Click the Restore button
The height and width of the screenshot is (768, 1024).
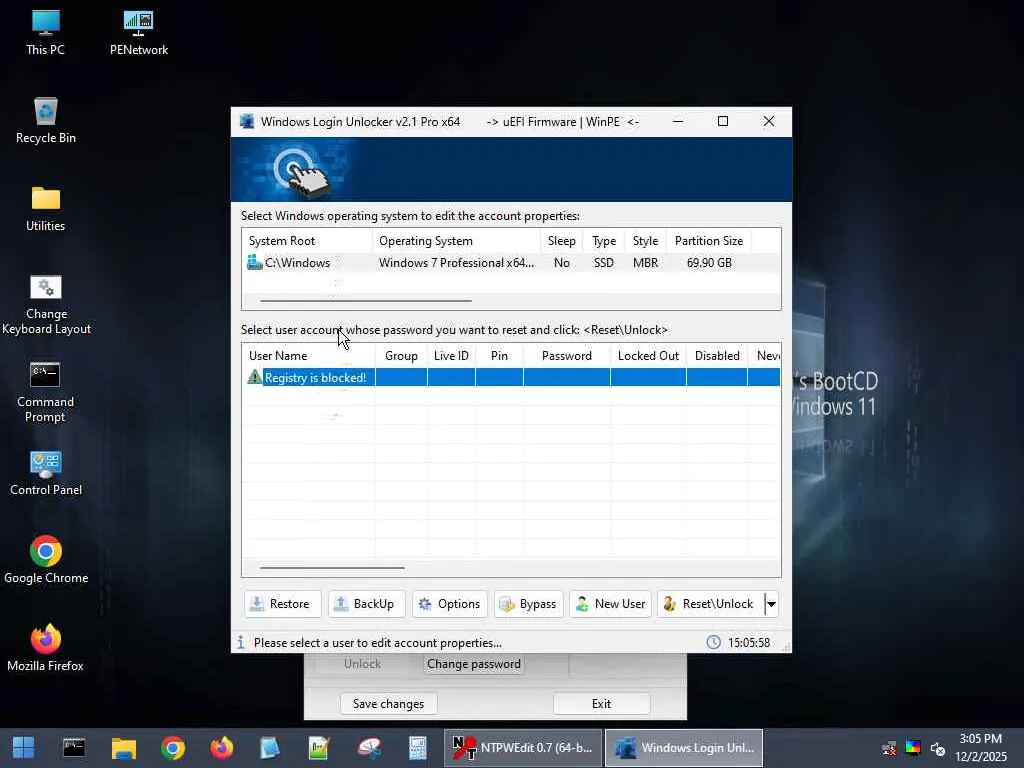click(283, 604)
